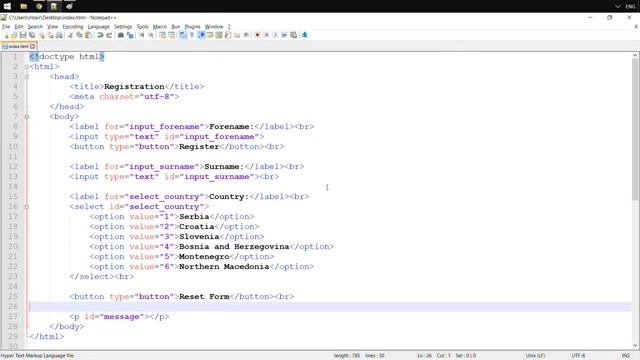
Task: Expand hidden system tray icons chevron
Action: pyautogui.click(x=618, y=6)
